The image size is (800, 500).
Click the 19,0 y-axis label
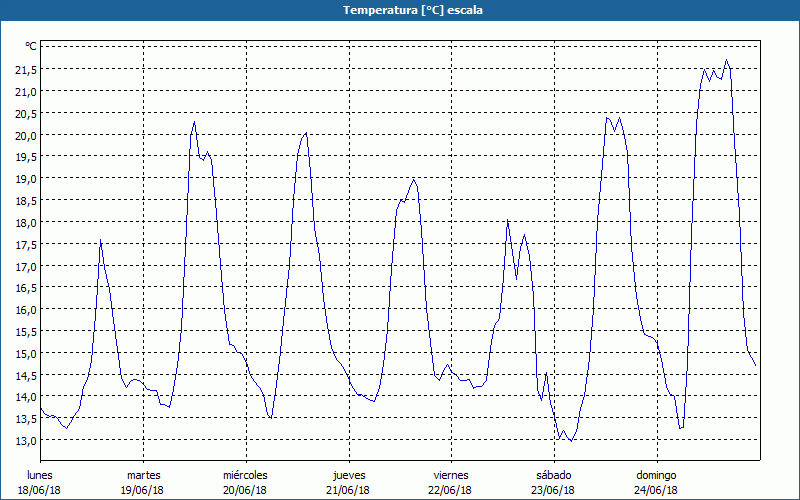coord(26,179)
